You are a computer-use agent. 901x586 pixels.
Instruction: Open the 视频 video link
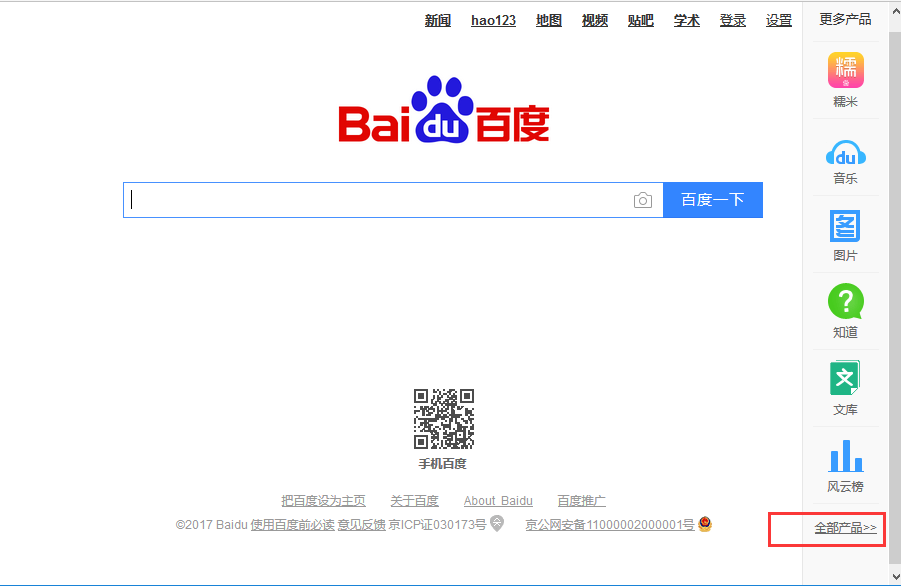coord(595,21)
